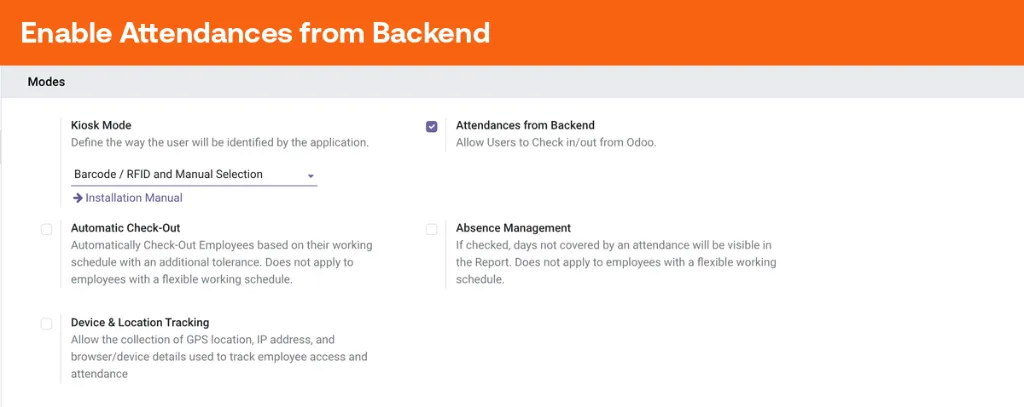Click the arrow icon before Installation Manual
Image resolution: width=1024 pixels, height=407 pixels.
point(78,198)
